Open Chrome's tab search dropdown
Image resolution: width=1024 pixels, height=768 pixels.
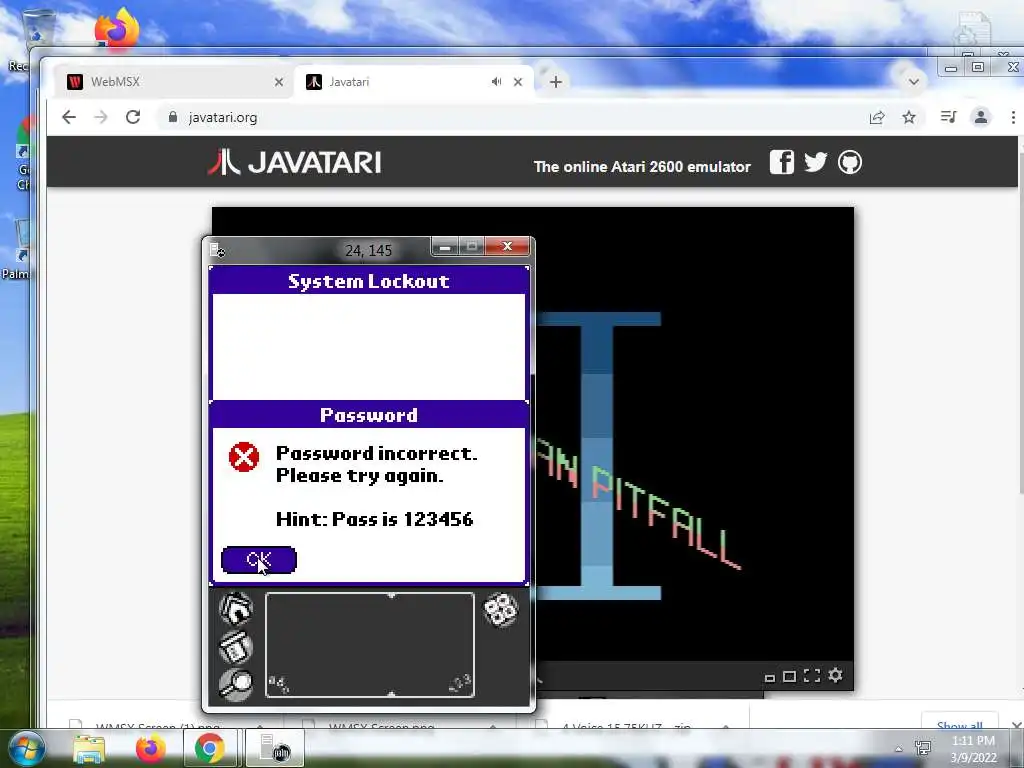914,82
